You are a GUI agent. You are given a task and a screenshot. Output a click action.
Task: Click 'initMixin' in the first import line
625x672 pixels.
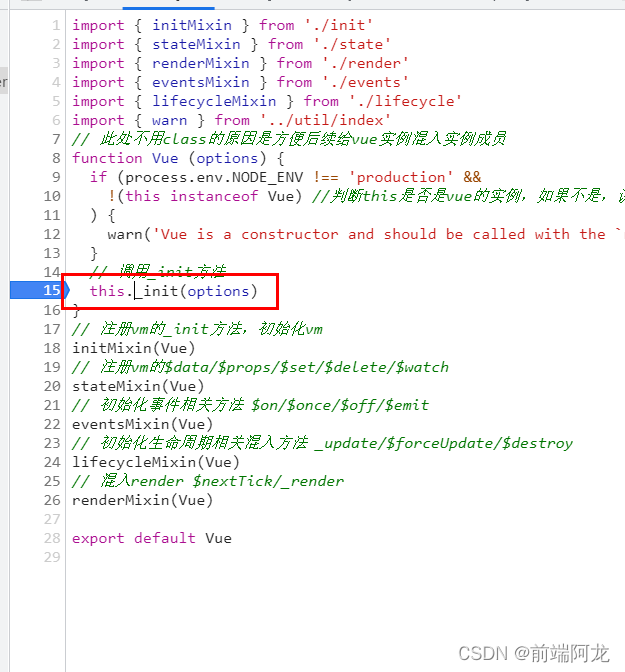point(192,25)
